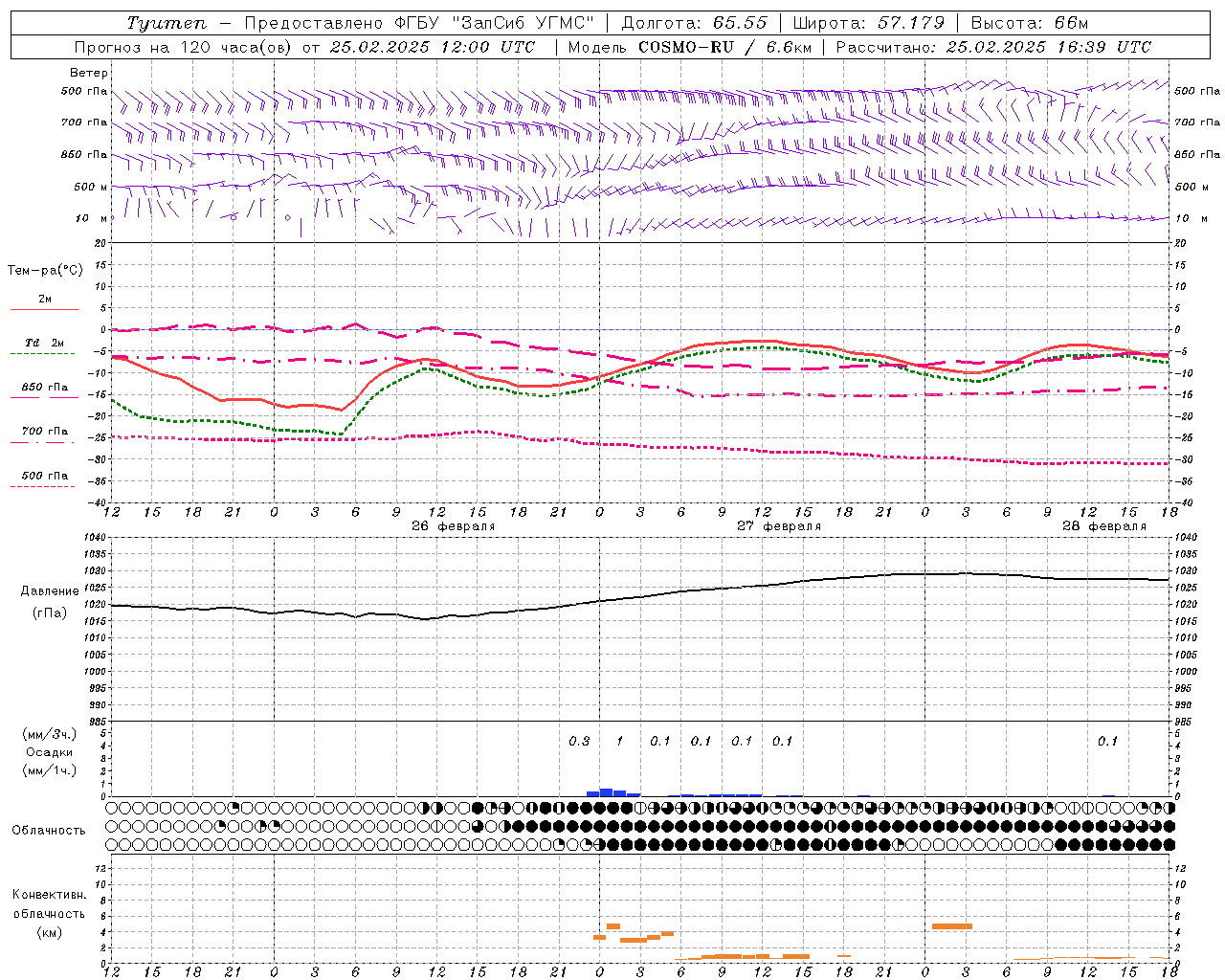Click the "Широта: 57.179" header value
This screenshot has height=980, width=1225.
(x=869, y=23)
